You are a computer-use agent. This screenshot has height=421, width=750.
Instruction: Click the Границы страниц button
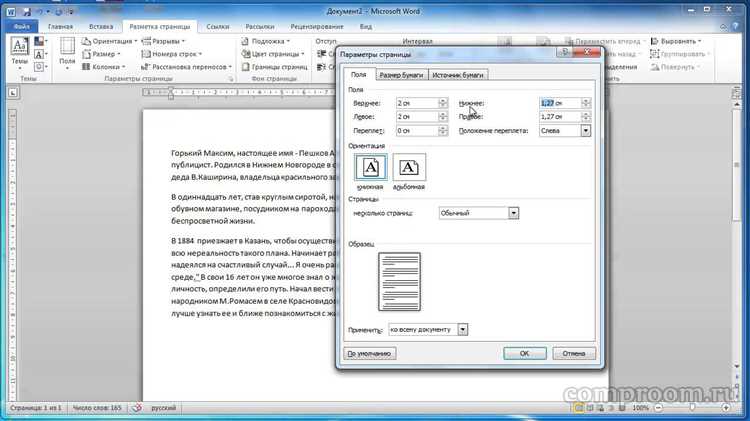[x=275, y=67]
